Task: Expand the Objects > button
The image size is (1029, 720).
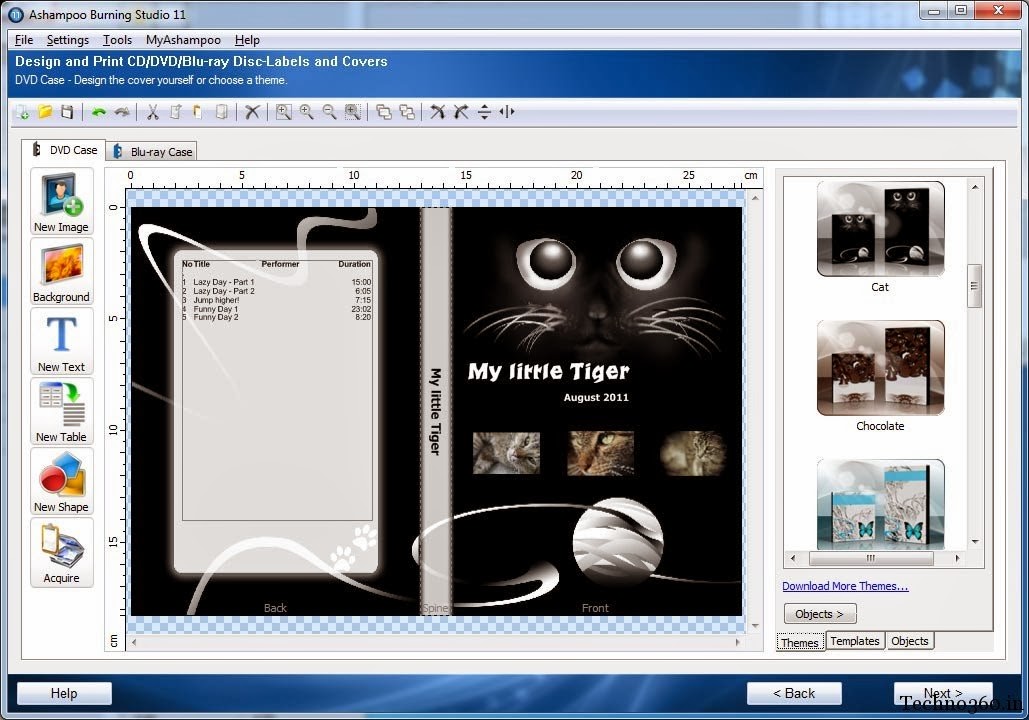Action: [x=820, y=614]
